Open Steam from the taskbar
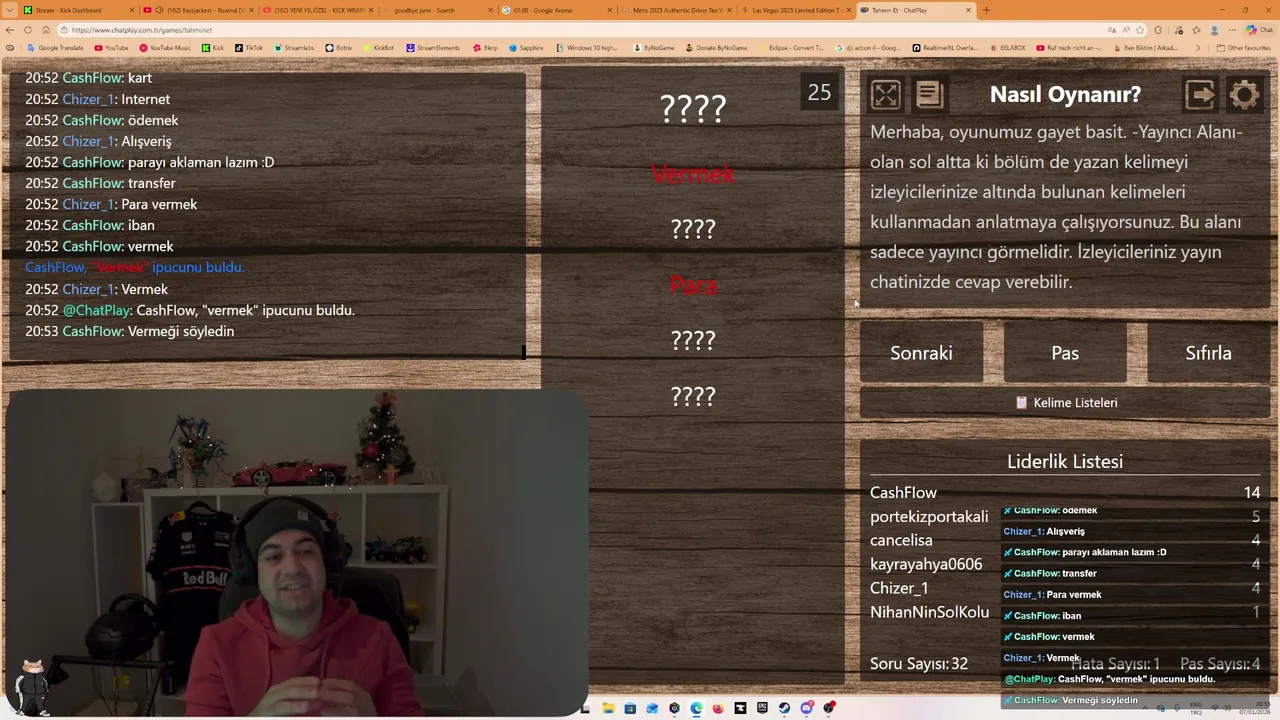1280x720 pixels. [784, 708]
